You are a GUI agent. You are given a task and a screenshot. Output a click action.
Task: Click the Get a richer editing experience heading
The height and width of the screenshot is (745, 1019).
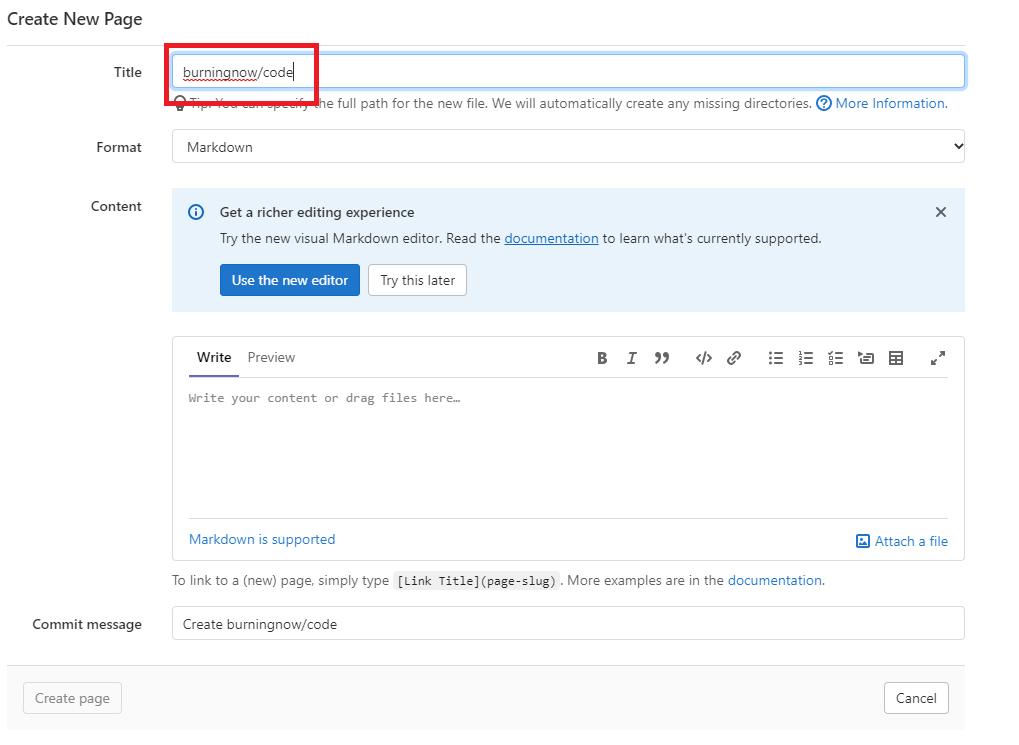click(317, 213)
